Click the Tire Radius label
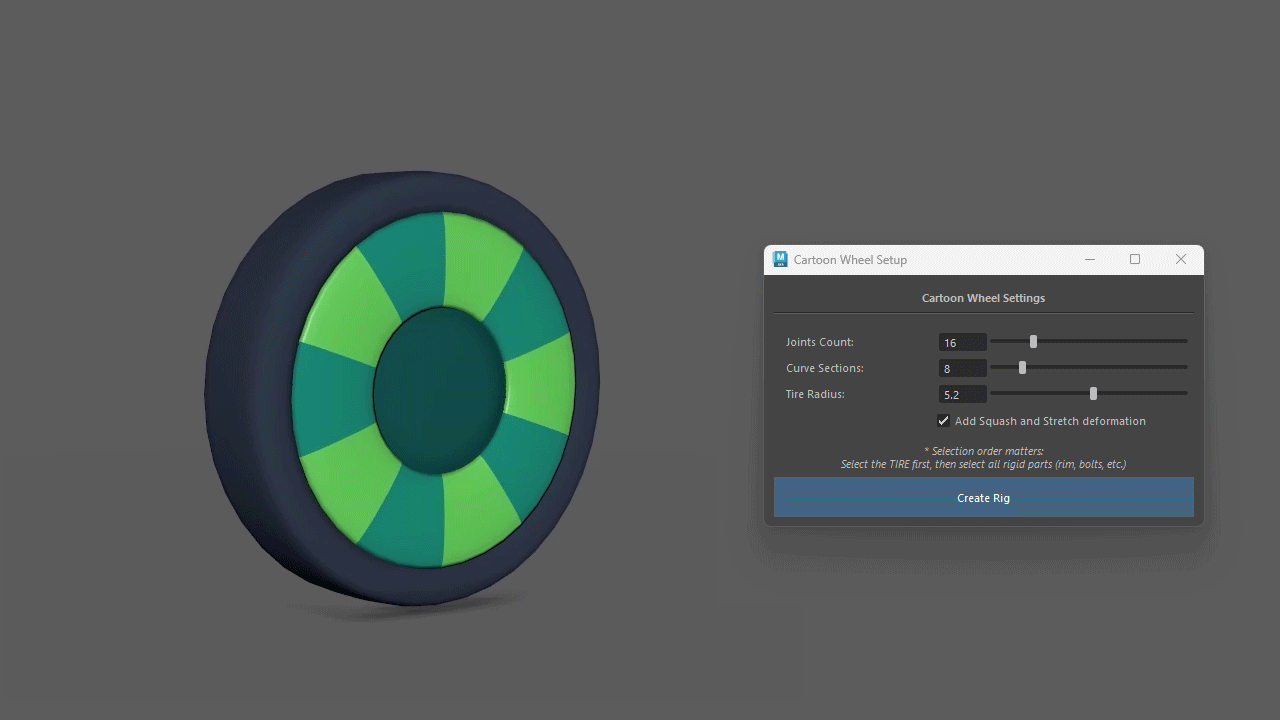Image resolution: width=1280 pixels, height=720 pixels. point(815,394)
